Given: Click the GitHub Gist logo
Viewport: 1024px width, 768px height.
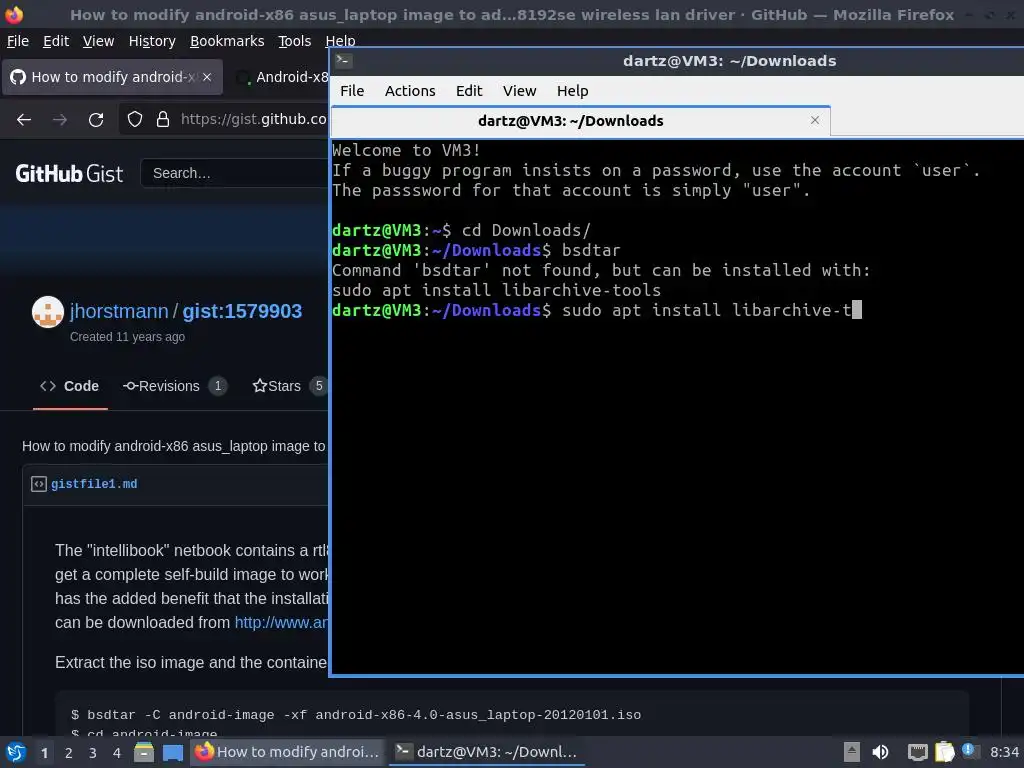Looking at the screenshot, I should (69, 174).
